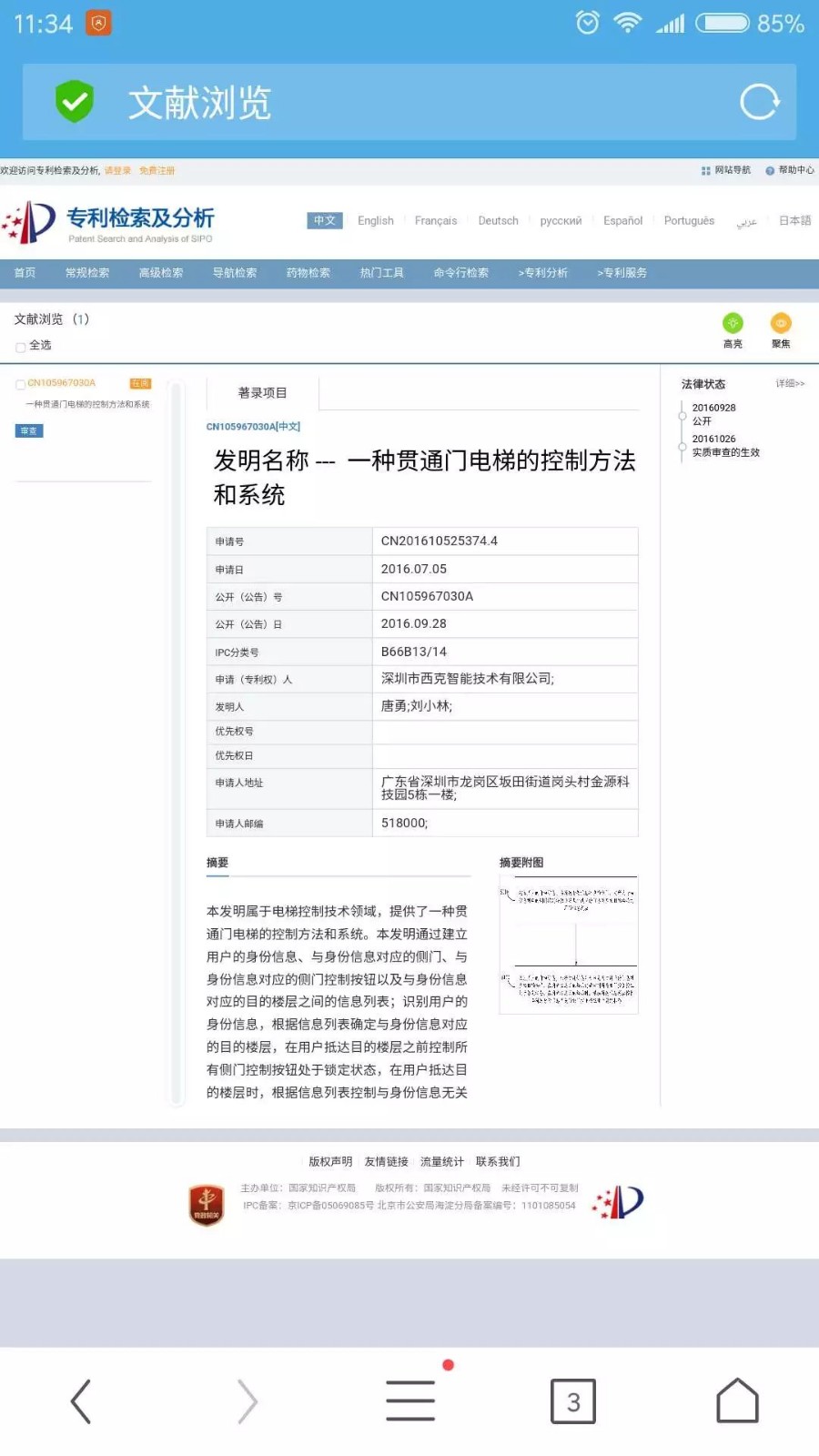The height and width of the screenshot is (1456, 819).
Task: Check the 全选 select-all checkbox
Action: pos(20,347)
